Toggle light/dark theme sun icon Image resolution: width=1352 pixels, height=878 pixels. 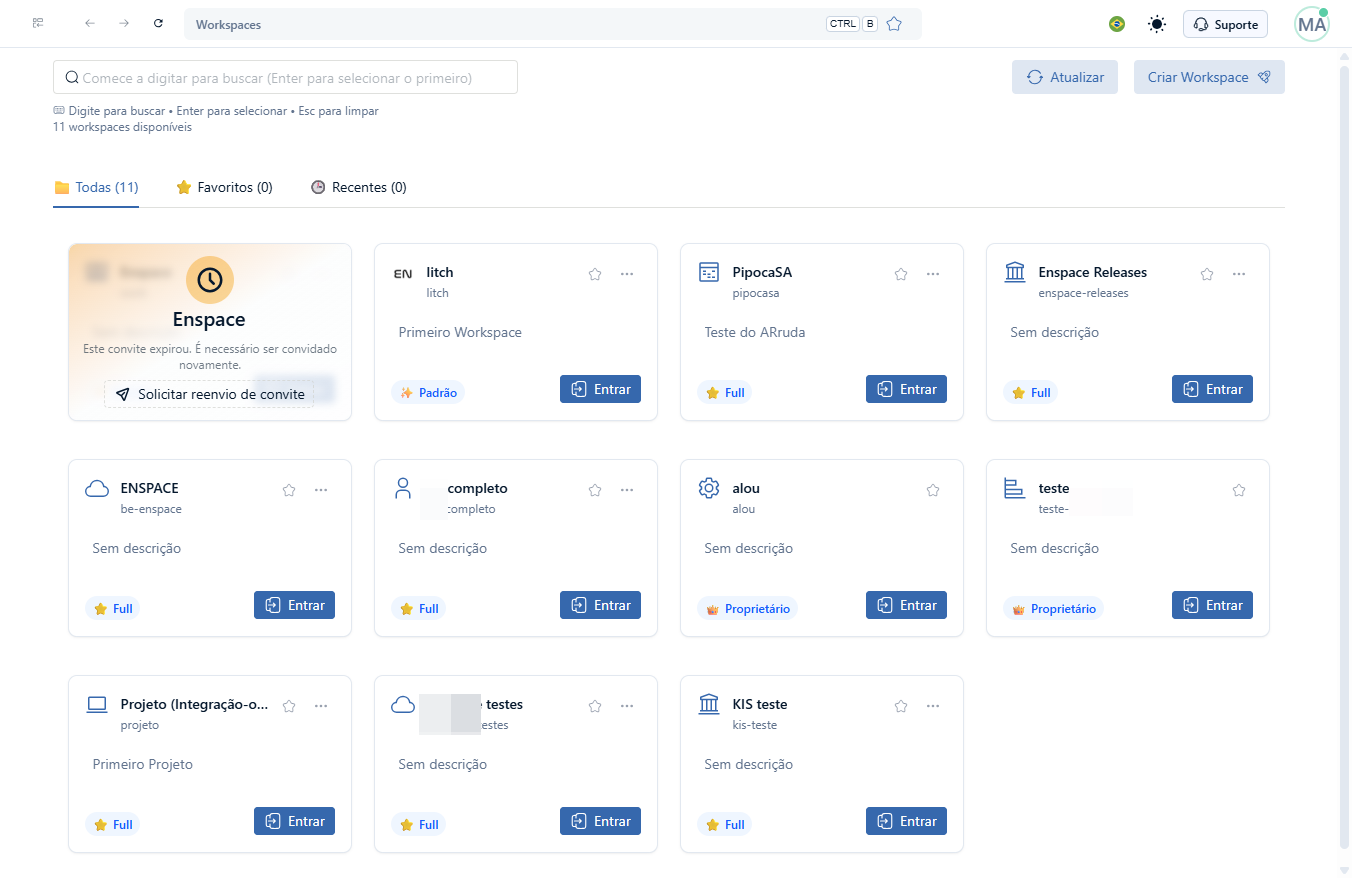pos(1157,24)
